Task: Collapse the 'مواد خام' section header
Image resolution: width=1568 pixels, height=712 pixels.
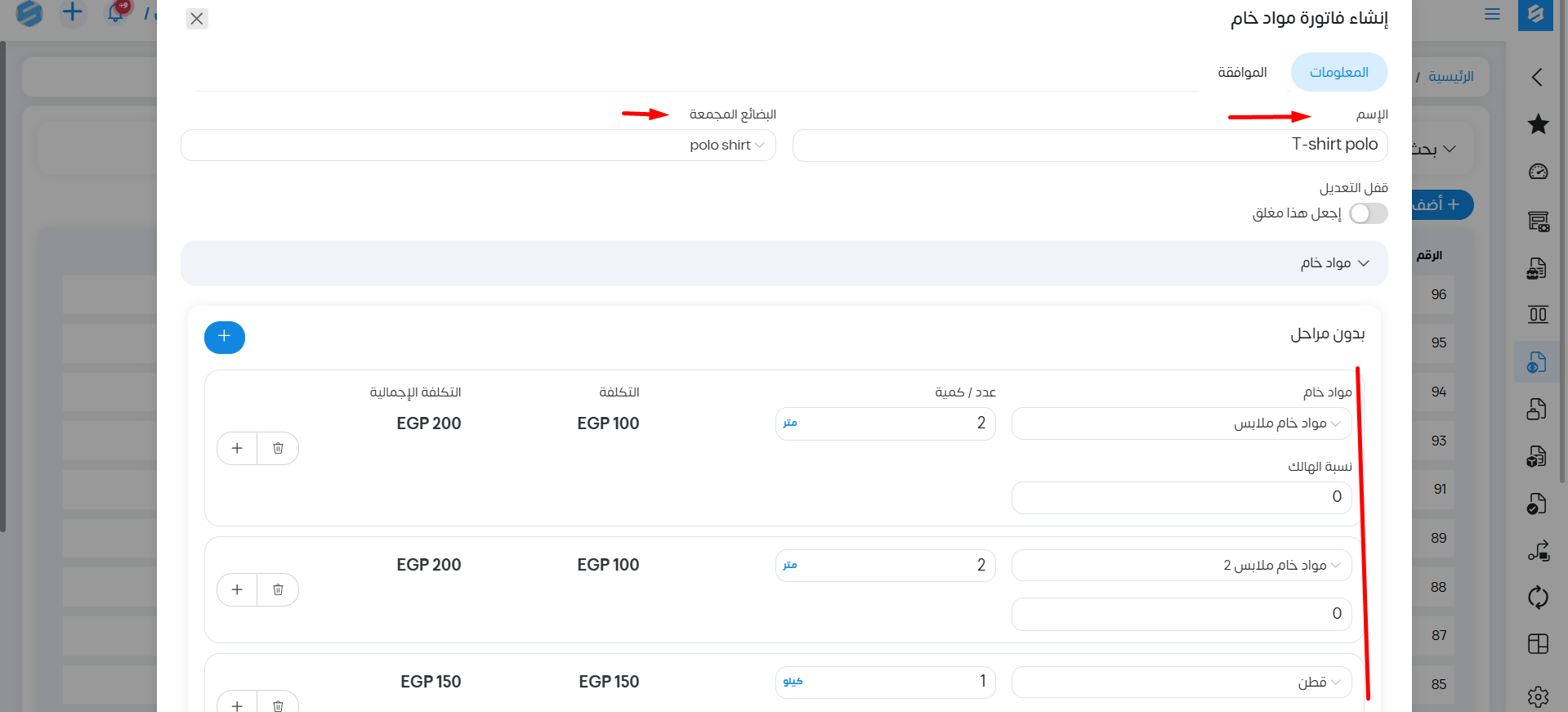Action: (x=1333, y=263)
